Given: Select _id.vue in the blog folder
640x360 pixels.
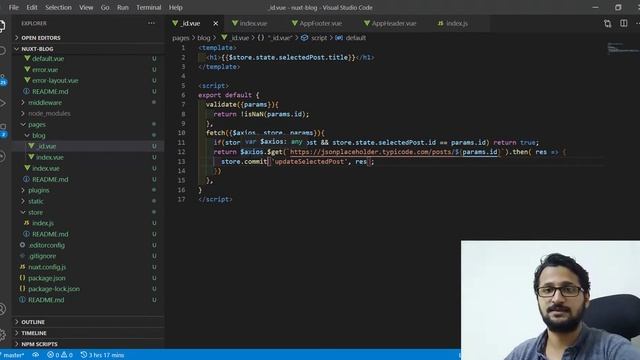Looking at the screenshot, I should 46,146.
